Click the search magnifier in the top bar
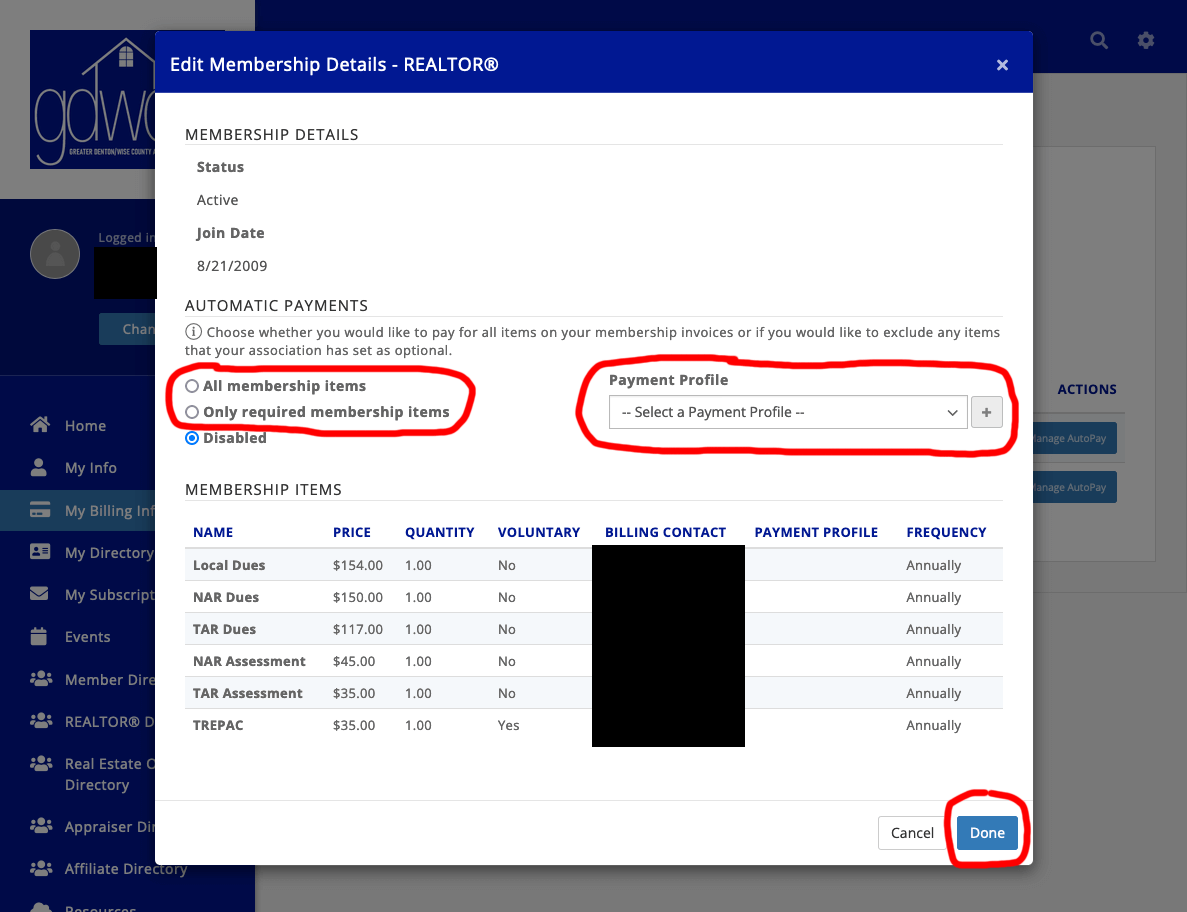 [x=1098, y=40]
